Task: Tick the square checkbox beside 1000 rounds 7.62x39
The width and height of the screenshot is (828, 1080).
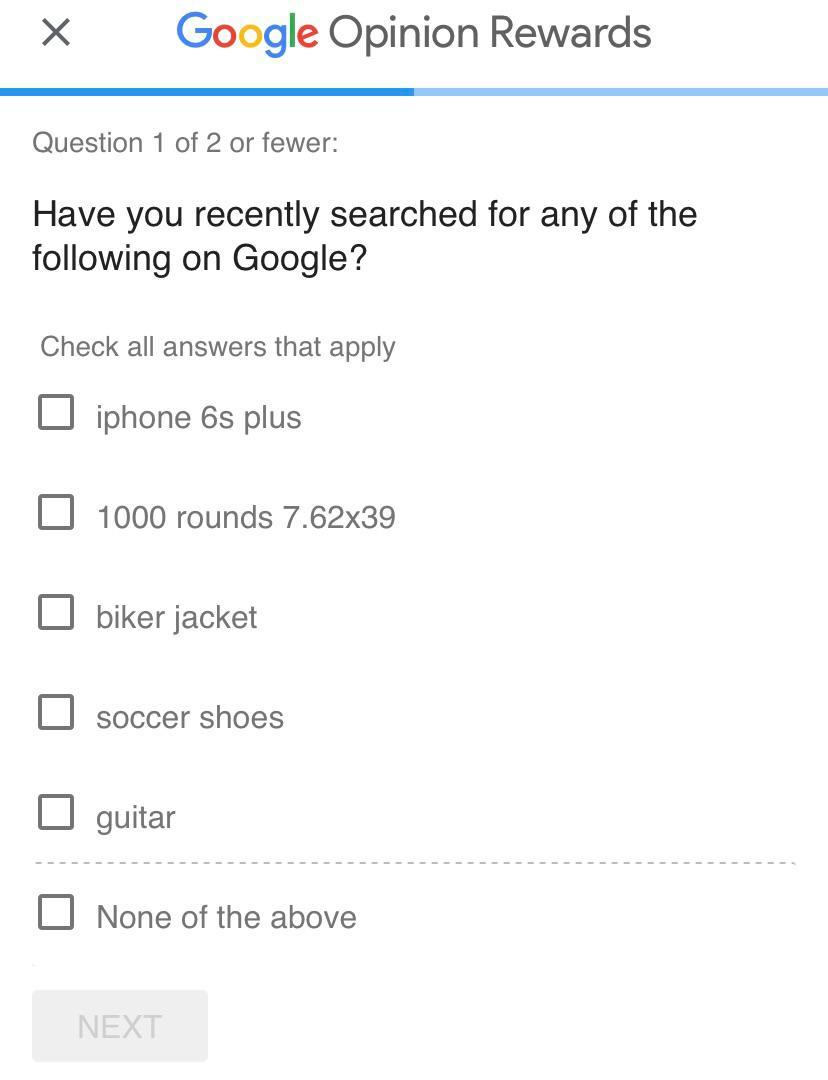Action: click(x=56, y=512)
